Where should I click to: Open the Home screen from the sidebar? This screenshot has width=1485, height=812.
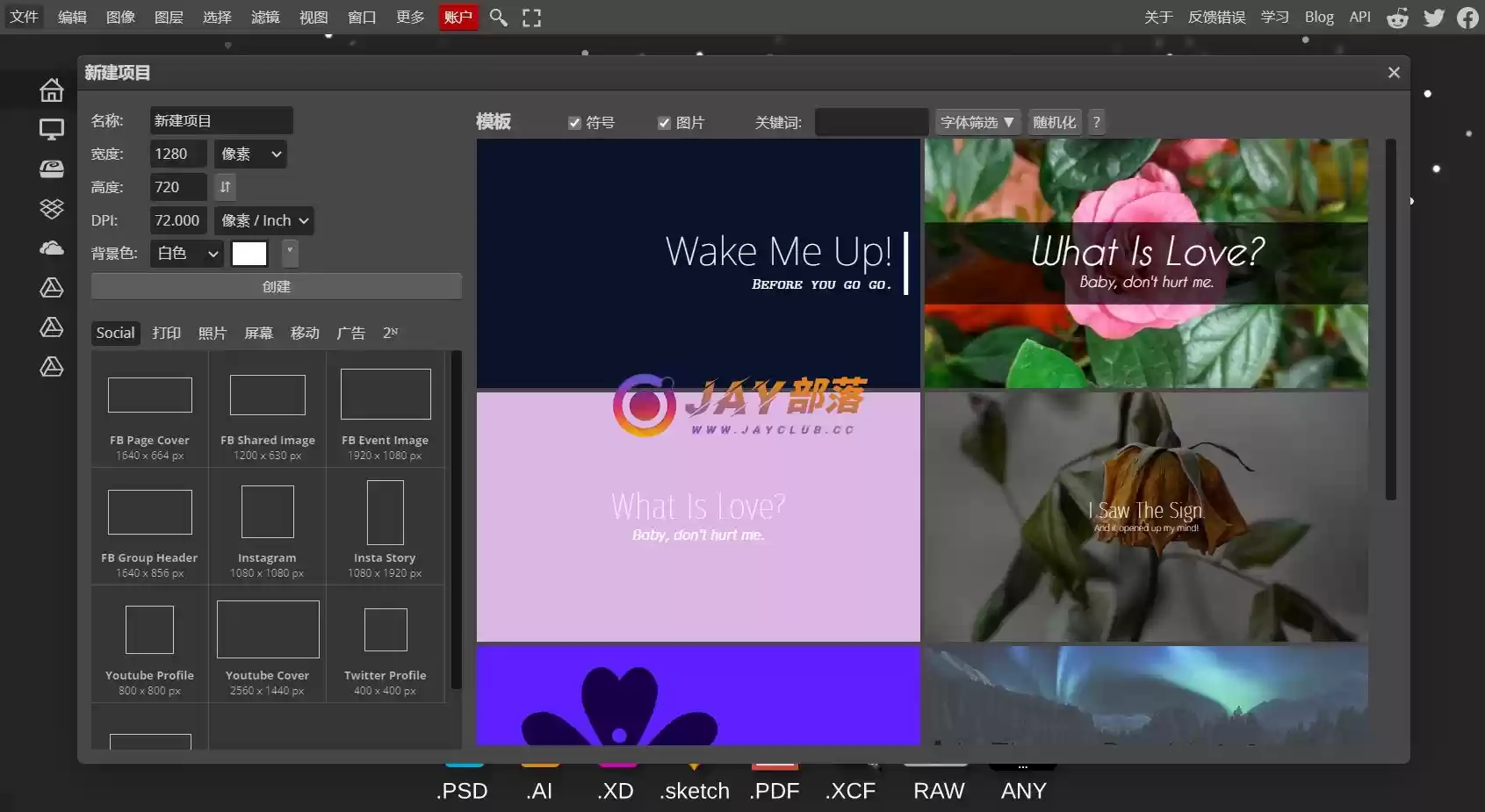52,90
